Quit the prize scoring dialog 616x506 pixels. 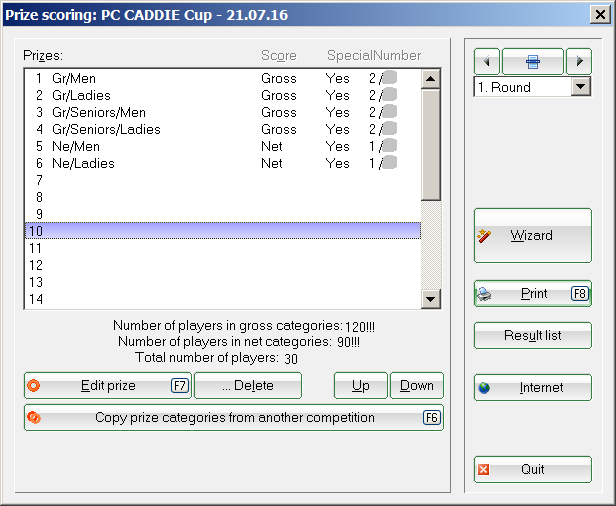pos(533,469)
